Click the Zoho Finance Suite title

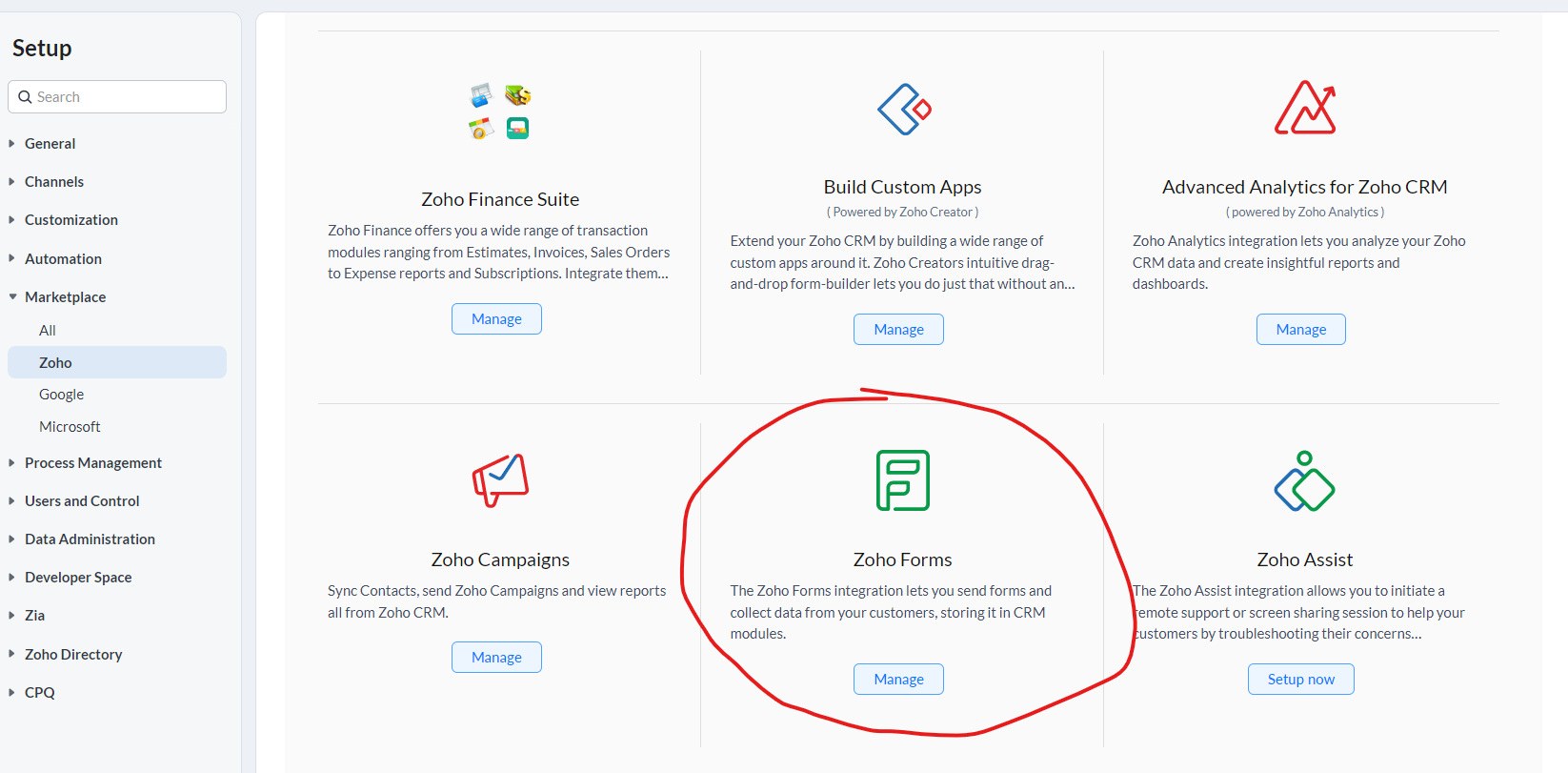(x=500, y=199)
